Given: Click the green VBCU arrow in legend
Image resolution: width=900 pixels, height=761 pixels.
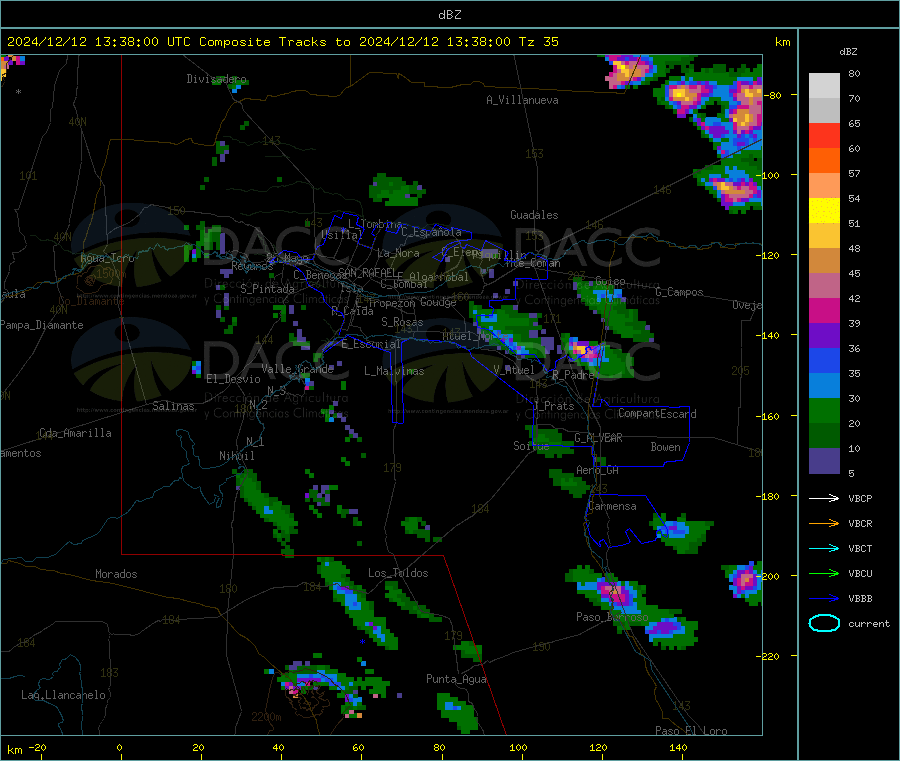Looking at the screenshot, I should coord(824,573).
